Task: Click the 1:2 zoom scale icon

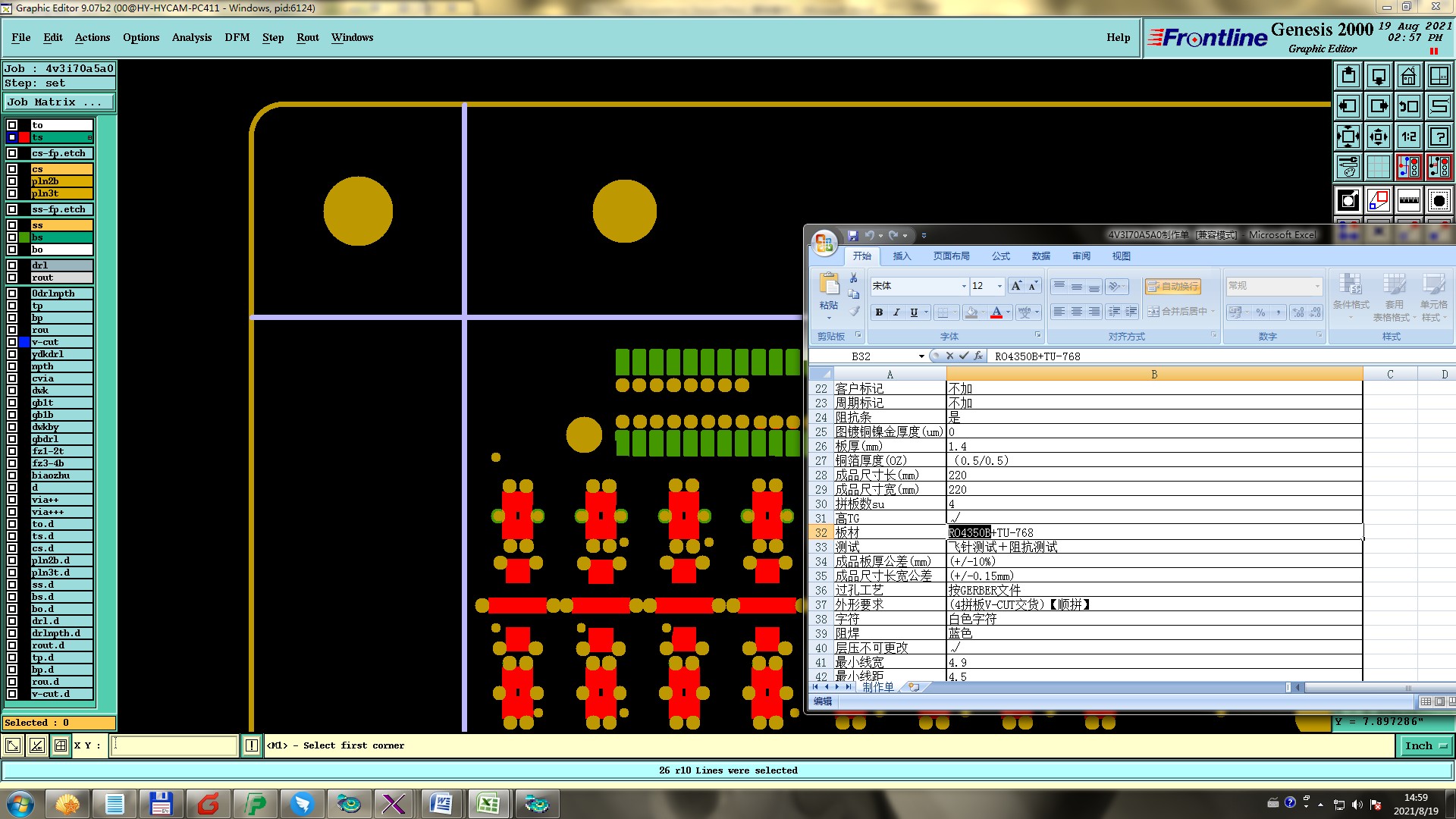Action: (1408, 136)
